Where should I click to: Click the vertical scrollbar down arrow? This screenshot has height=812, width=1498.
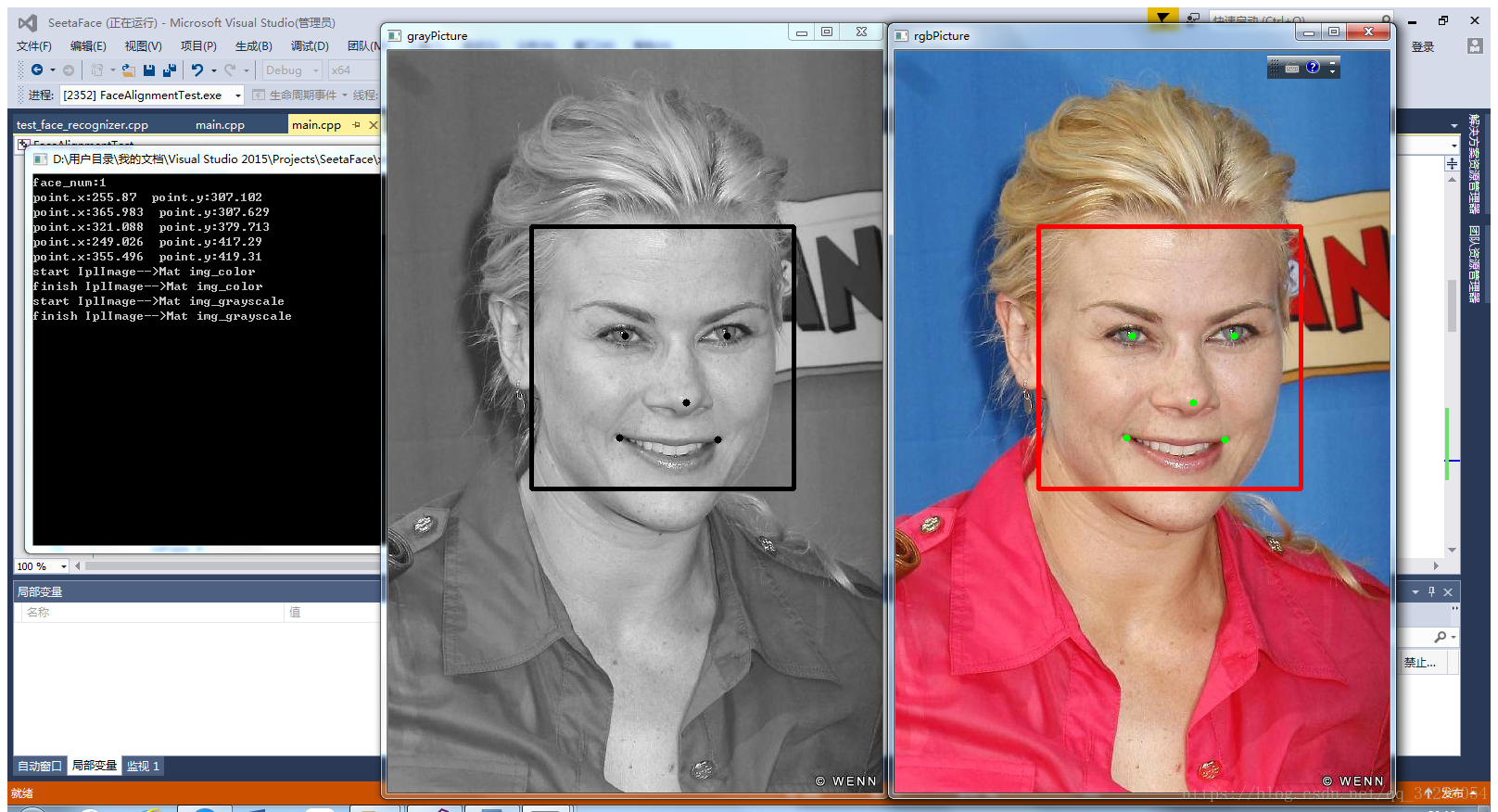[1452, 551]
